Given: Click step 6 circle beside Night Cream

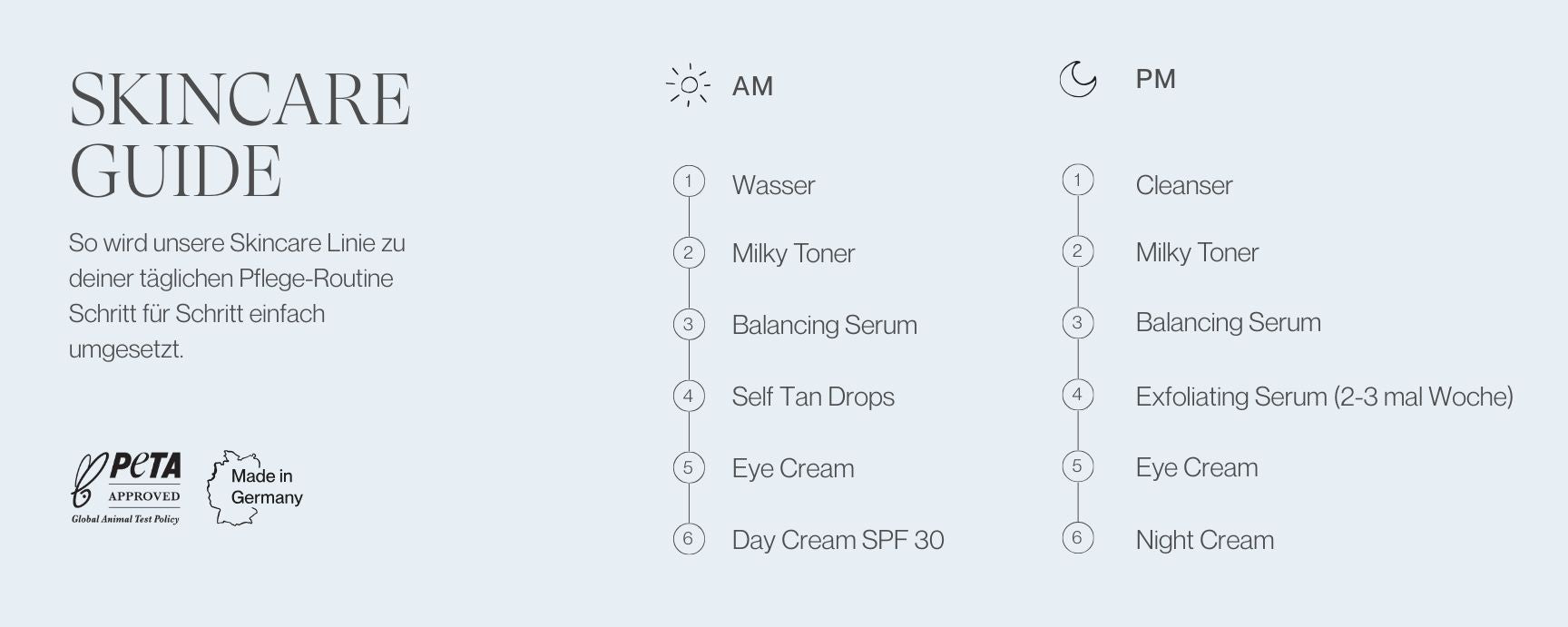Looking at the screenshot, I should coord(1077,538).
